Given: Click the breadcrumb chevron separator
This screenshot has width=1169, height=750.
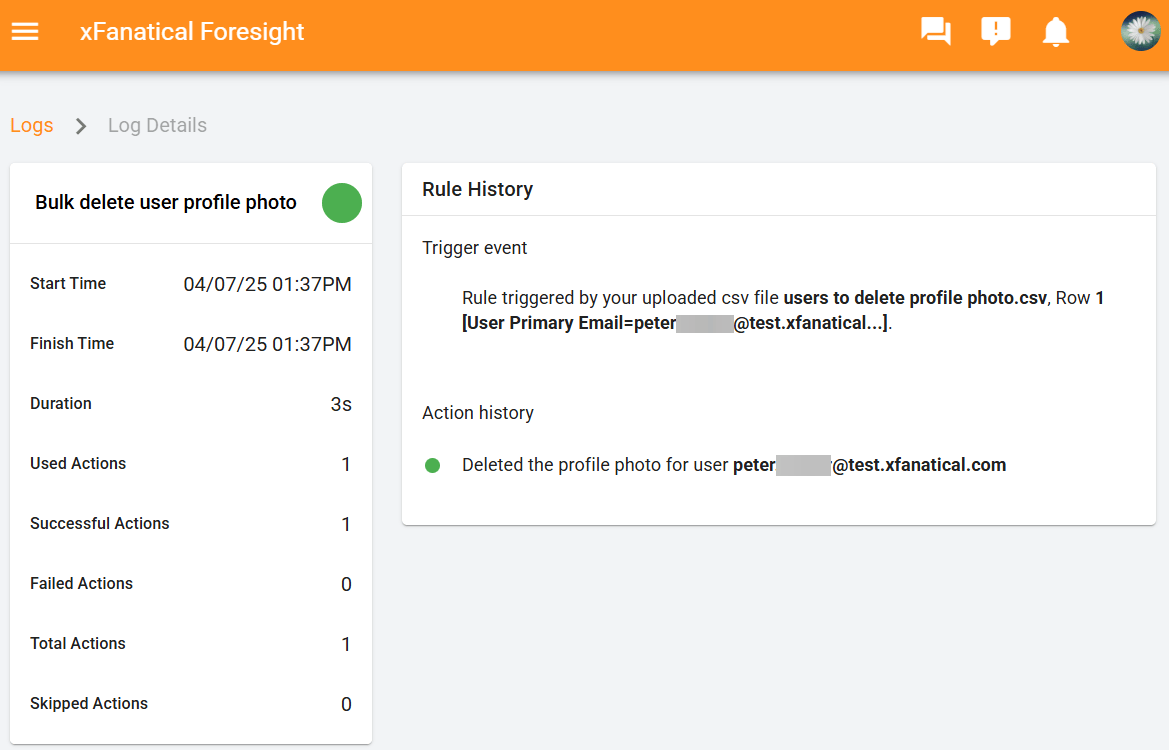Looking at the screenshot, I should point(81,126).
